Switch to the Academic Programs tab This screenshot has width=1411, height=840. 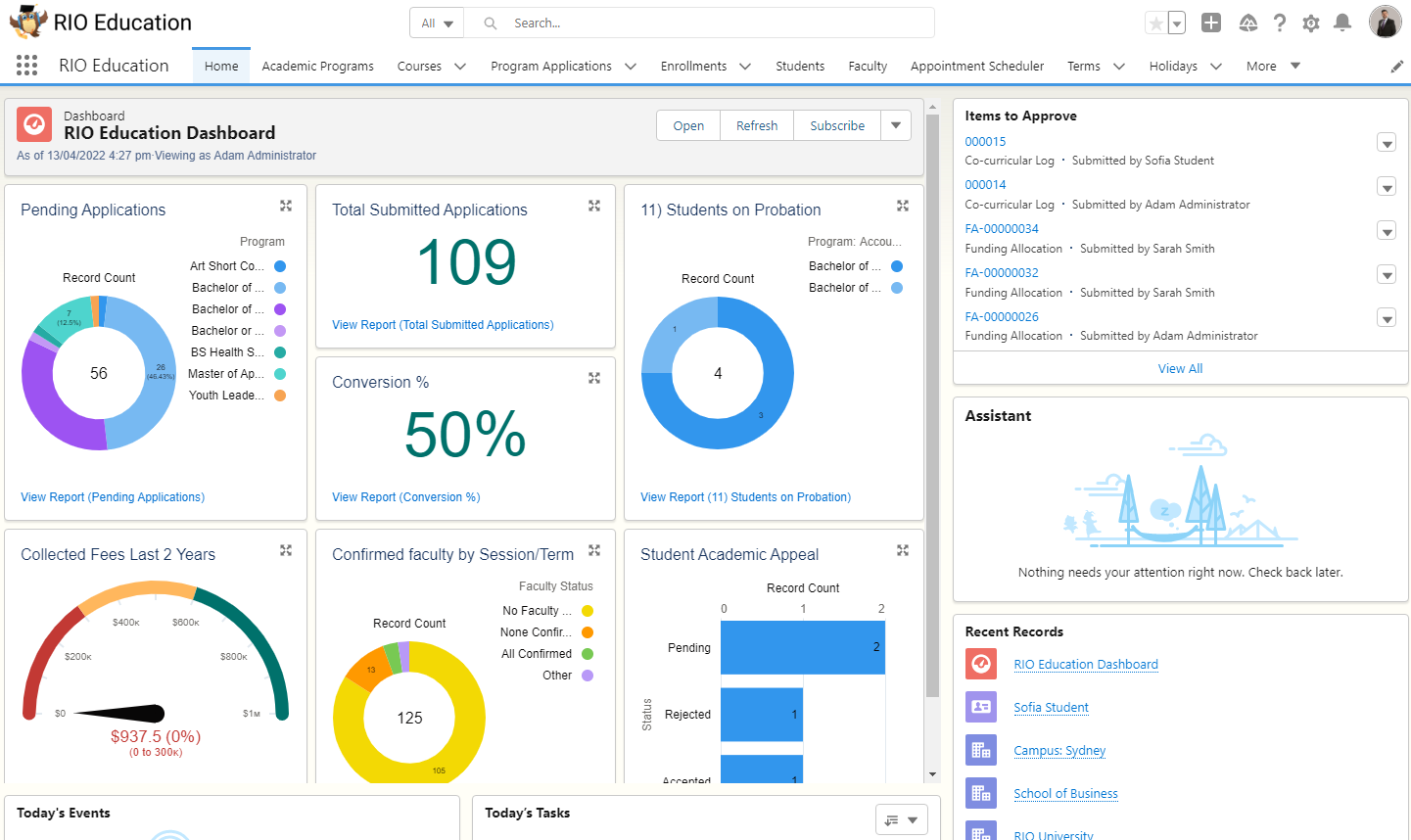click(x=317, y=67)
